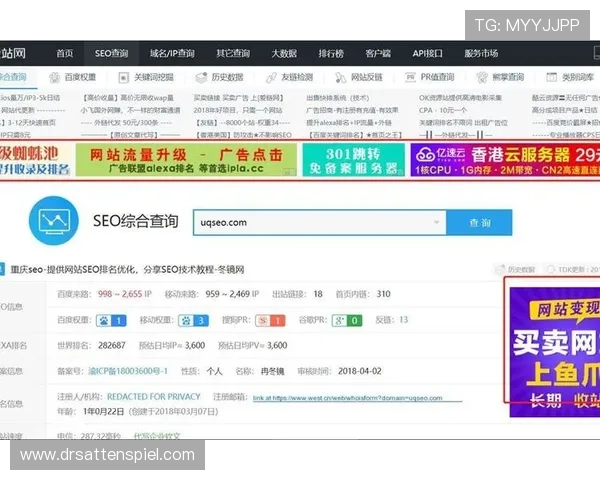Click the 网站反链 icon
This screenshot has height=480, width=600.
pos(340,78)
